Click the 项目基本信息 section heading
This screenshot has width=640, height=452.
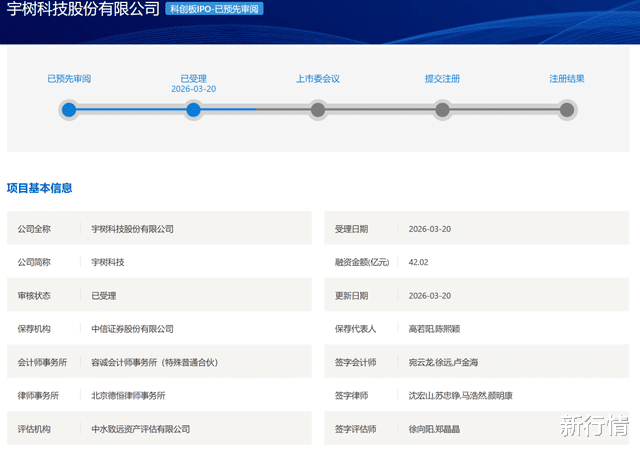coord(40,188)
